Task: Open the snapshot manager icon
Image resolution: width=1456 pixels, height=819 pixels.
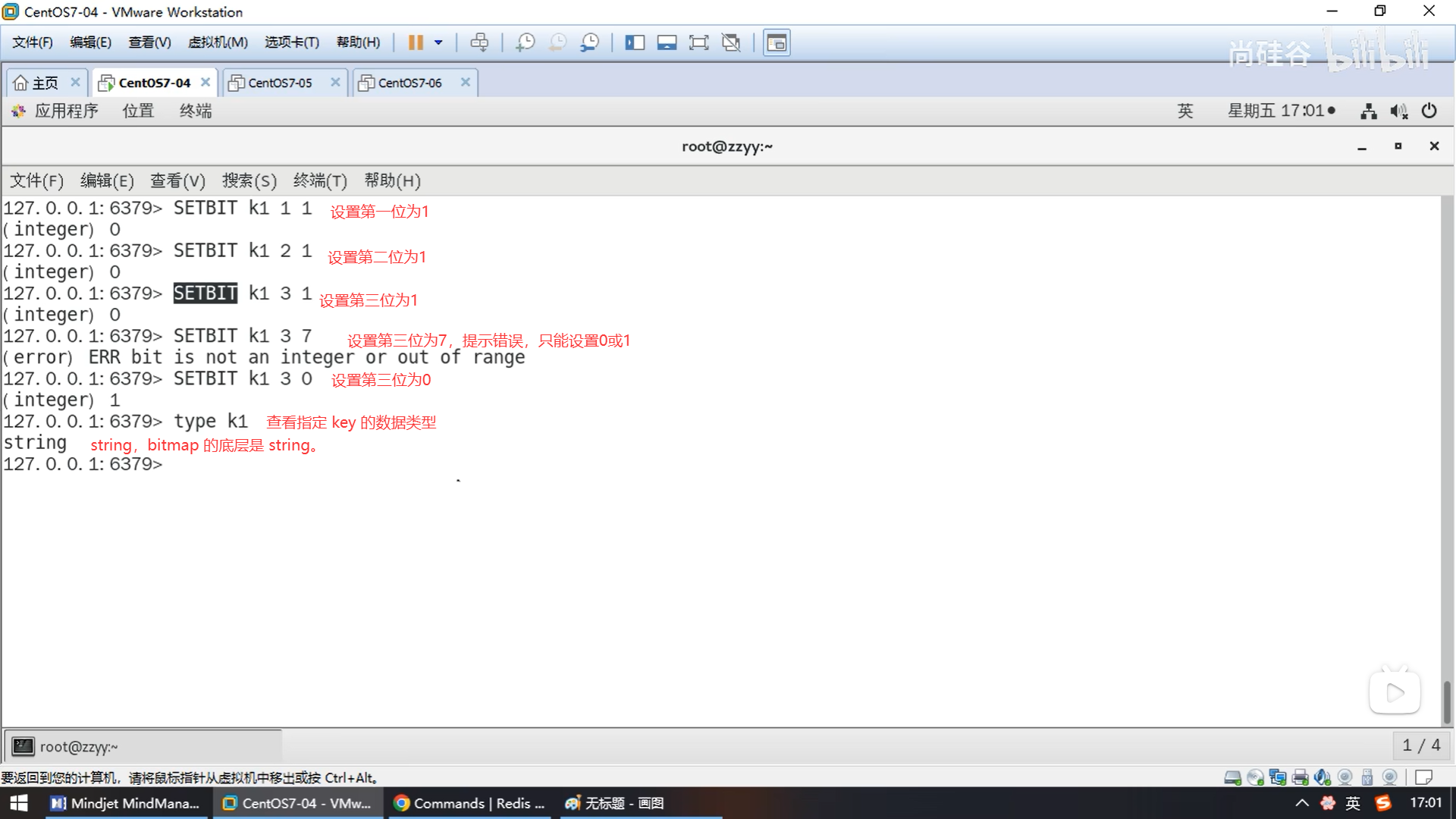Action: click(589, 42)
